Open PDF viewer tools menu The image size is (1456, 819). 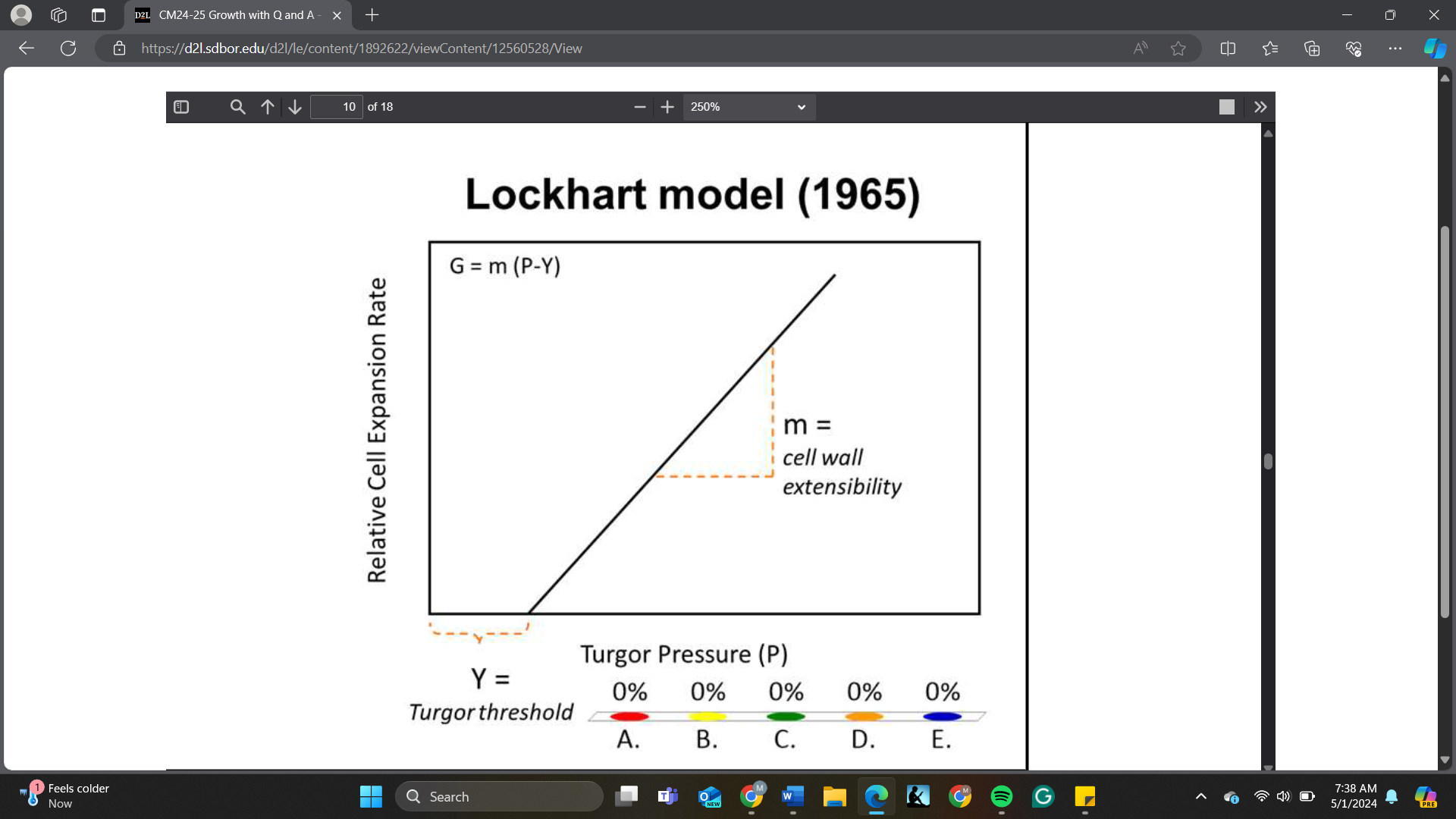(x=1260, y=107)
